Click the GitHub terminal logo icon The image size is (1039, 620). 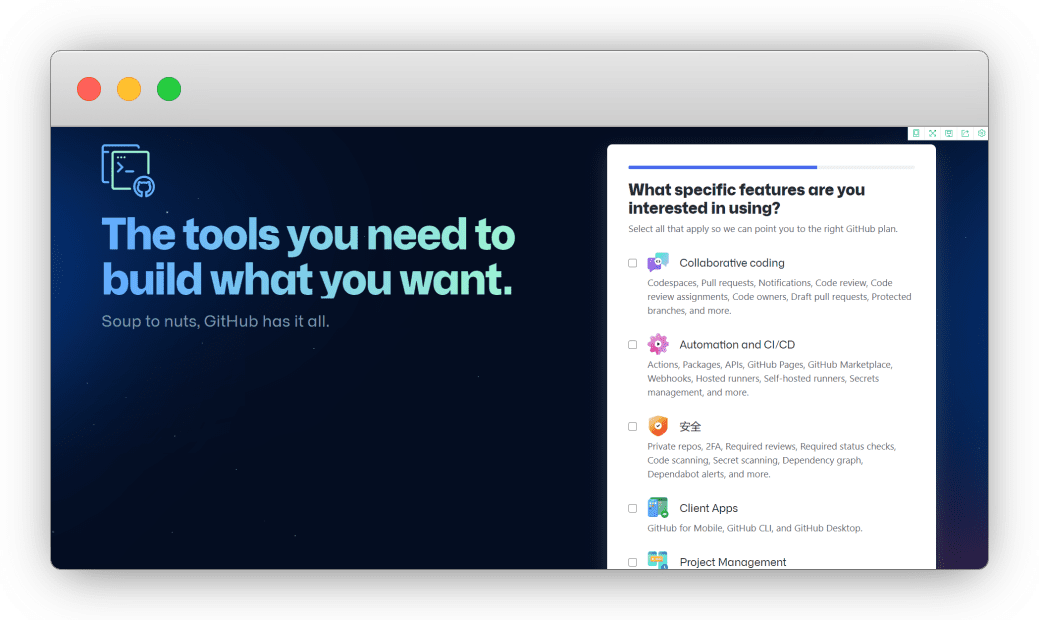click(x=128, y=170)
